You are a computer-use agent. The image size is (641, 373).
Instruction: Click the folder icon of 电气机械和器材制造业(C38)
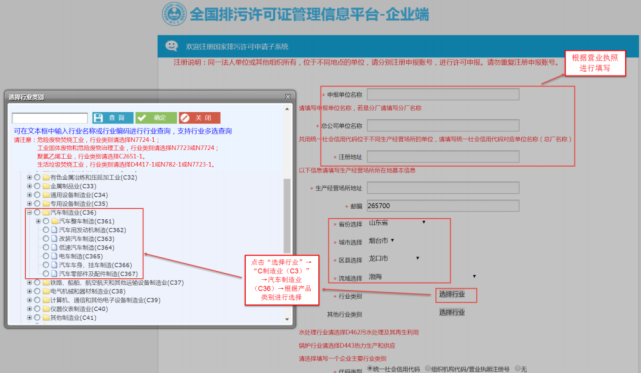point(46,291)
